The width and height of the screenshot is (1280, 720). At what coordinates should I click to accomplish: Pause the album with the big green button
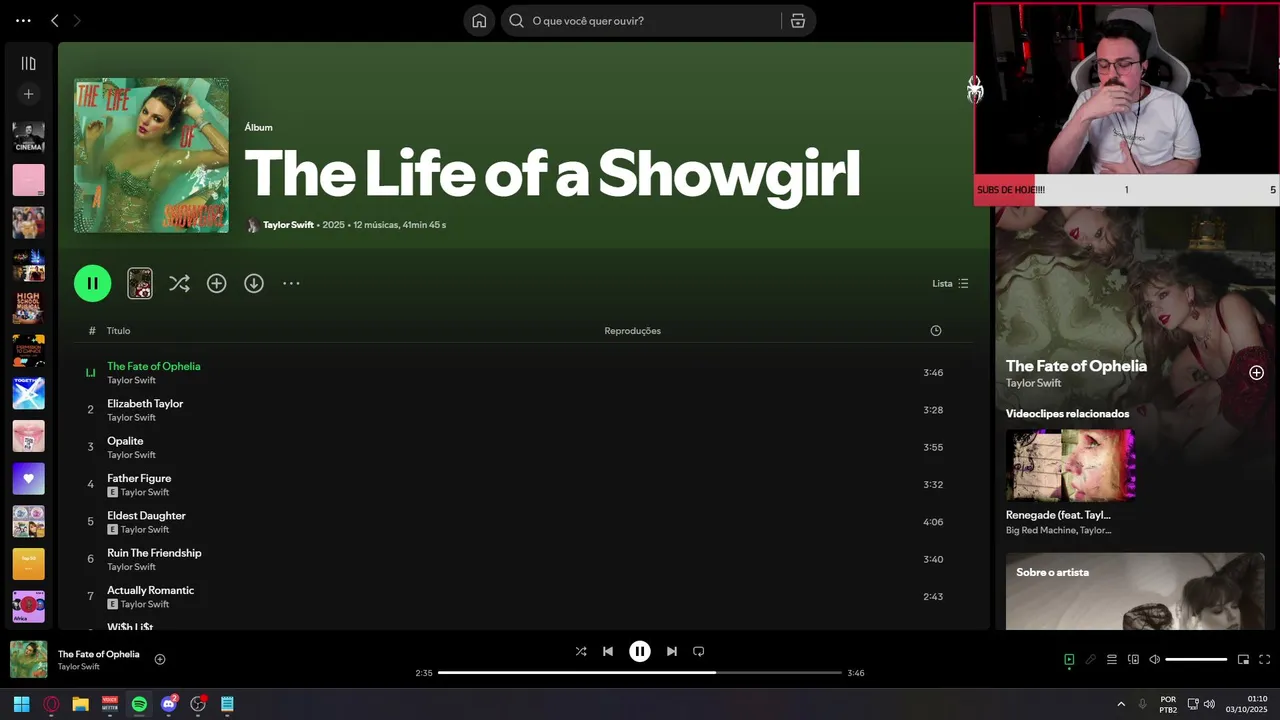pos(92,283)
